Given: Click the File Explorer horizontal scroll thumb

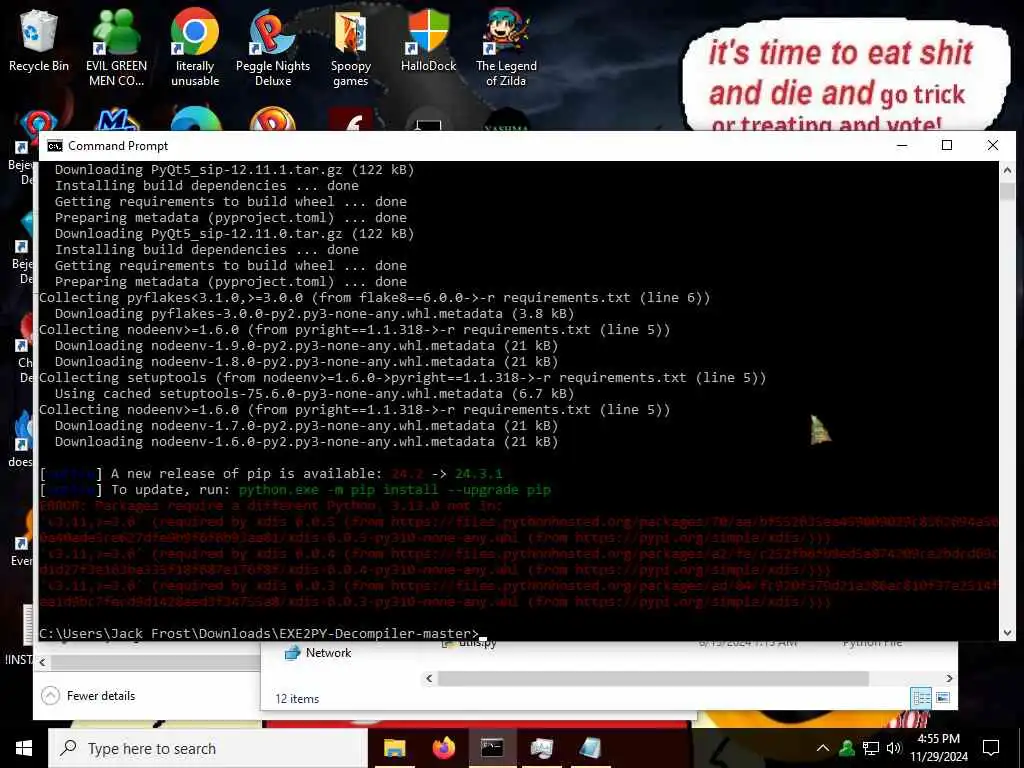Looking at the screenshot, I should (653, 679).
